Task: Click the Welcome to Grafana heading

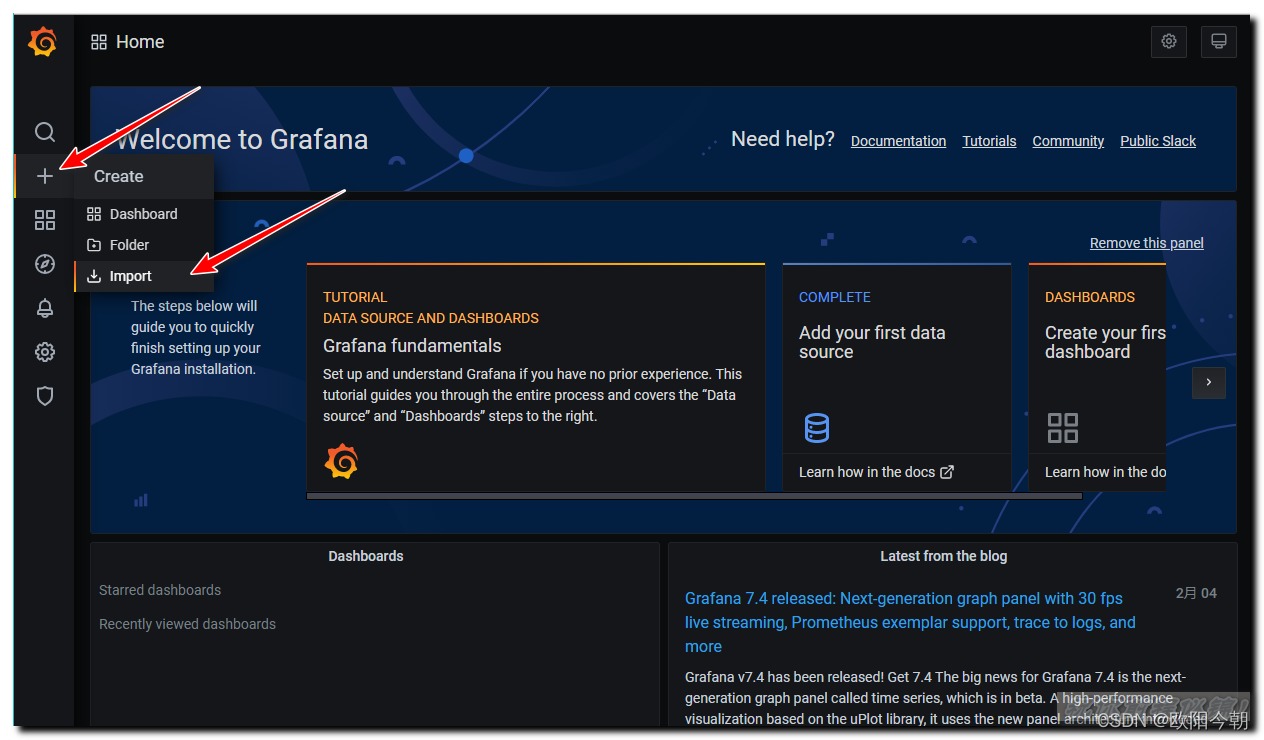Action: tap(242, 139)
